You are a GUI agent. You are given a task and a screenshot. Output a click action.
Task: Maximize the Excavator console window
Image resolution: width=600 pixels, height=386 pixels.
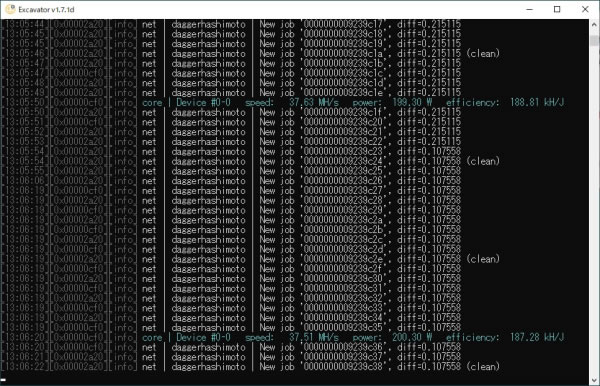[557, 10]
